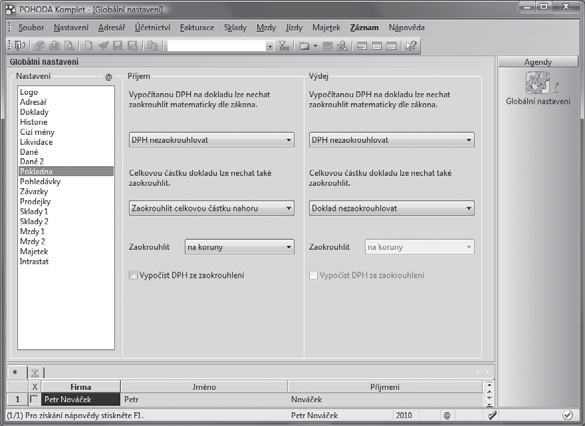Click the context help question-mark icon

[411, 46]
